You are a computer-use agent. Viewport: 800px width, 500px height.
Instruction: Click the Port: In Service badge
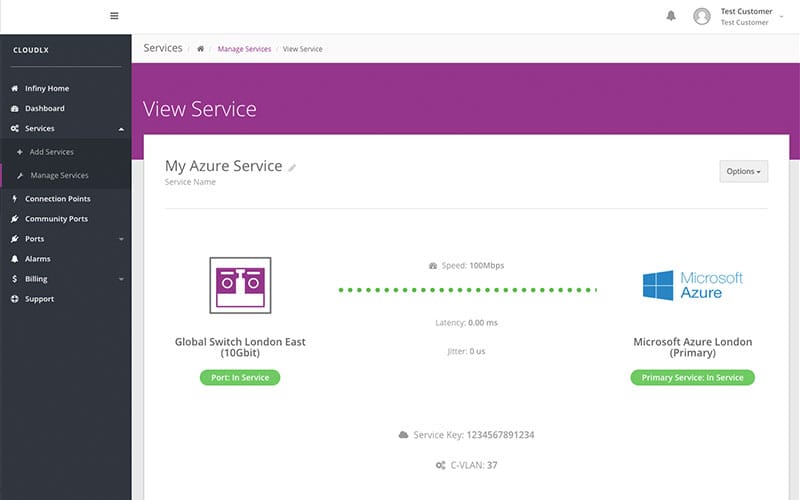240,378
